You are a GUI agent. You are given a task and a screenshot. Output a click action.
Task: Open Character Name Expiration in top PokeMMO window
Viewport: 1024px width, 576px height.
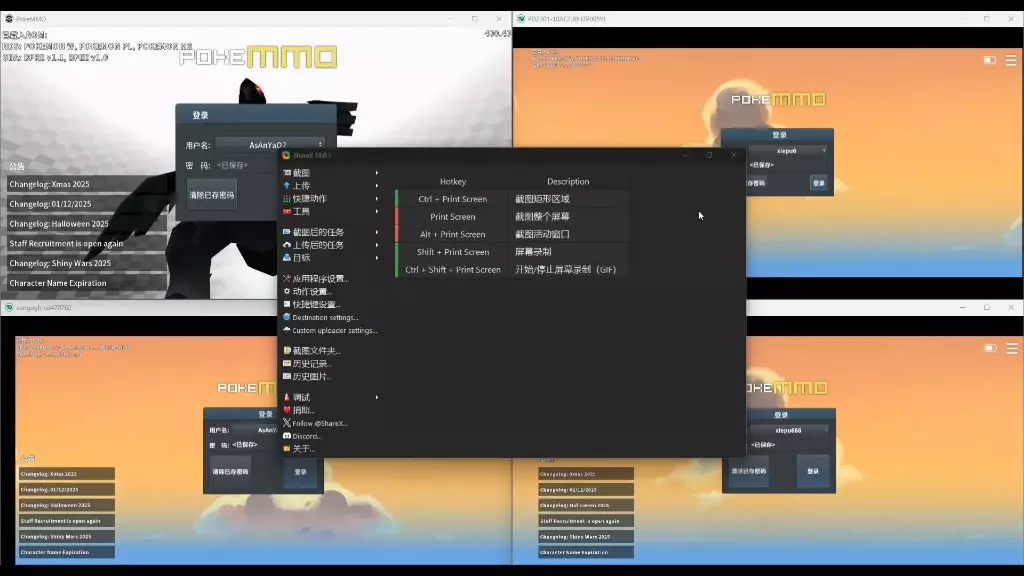[x=85, y=283]
